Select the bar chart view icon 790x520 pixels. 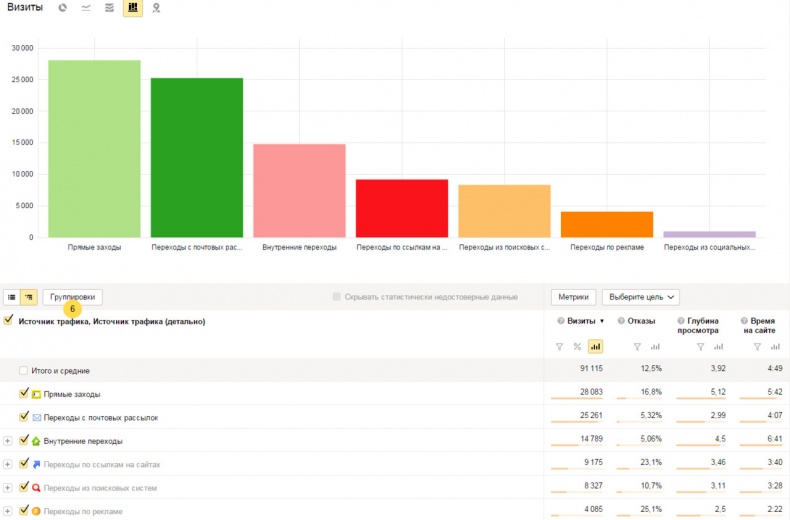132,8
